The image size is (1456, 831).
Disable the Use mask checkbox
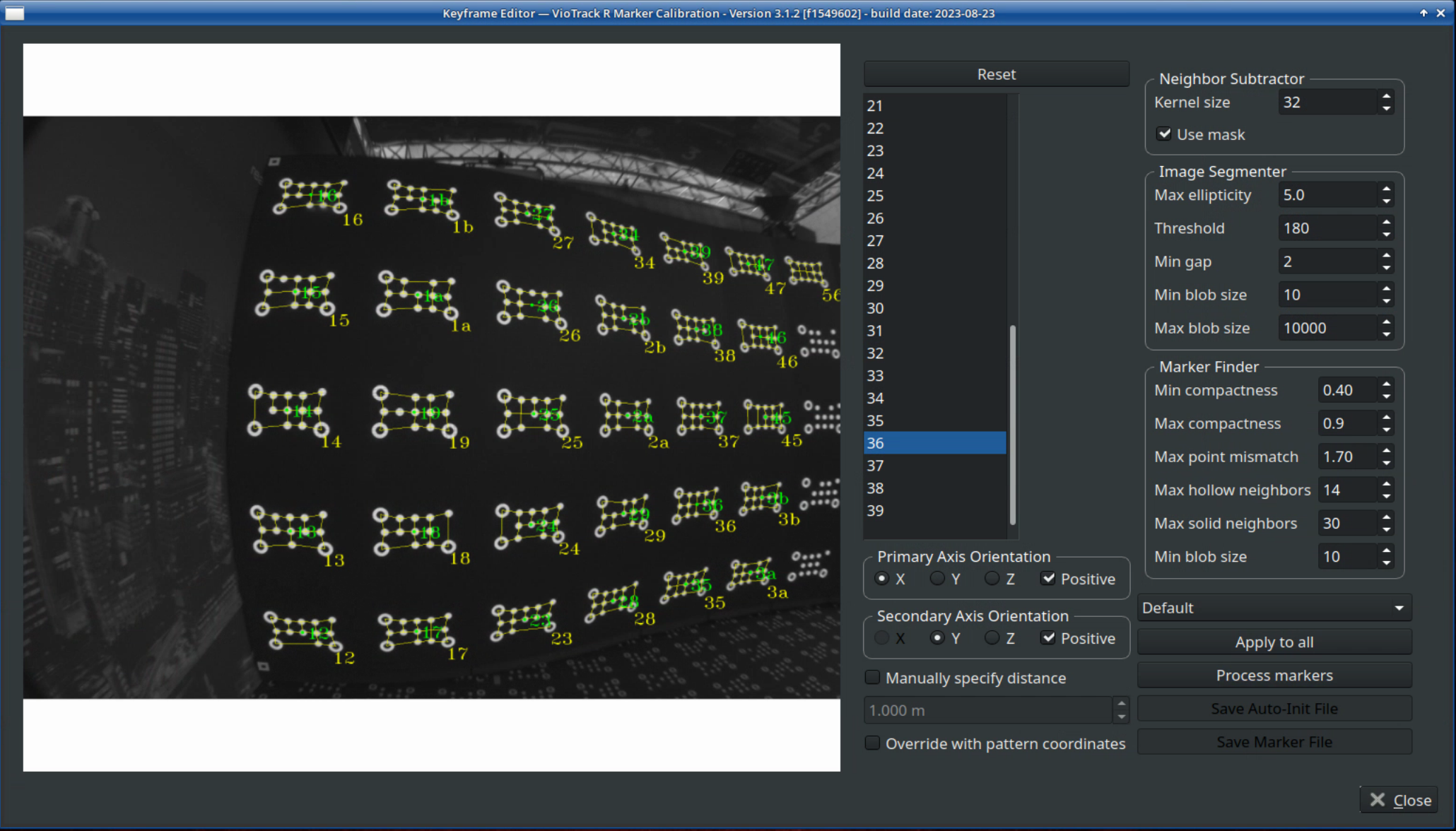[x=1163, y=134]
